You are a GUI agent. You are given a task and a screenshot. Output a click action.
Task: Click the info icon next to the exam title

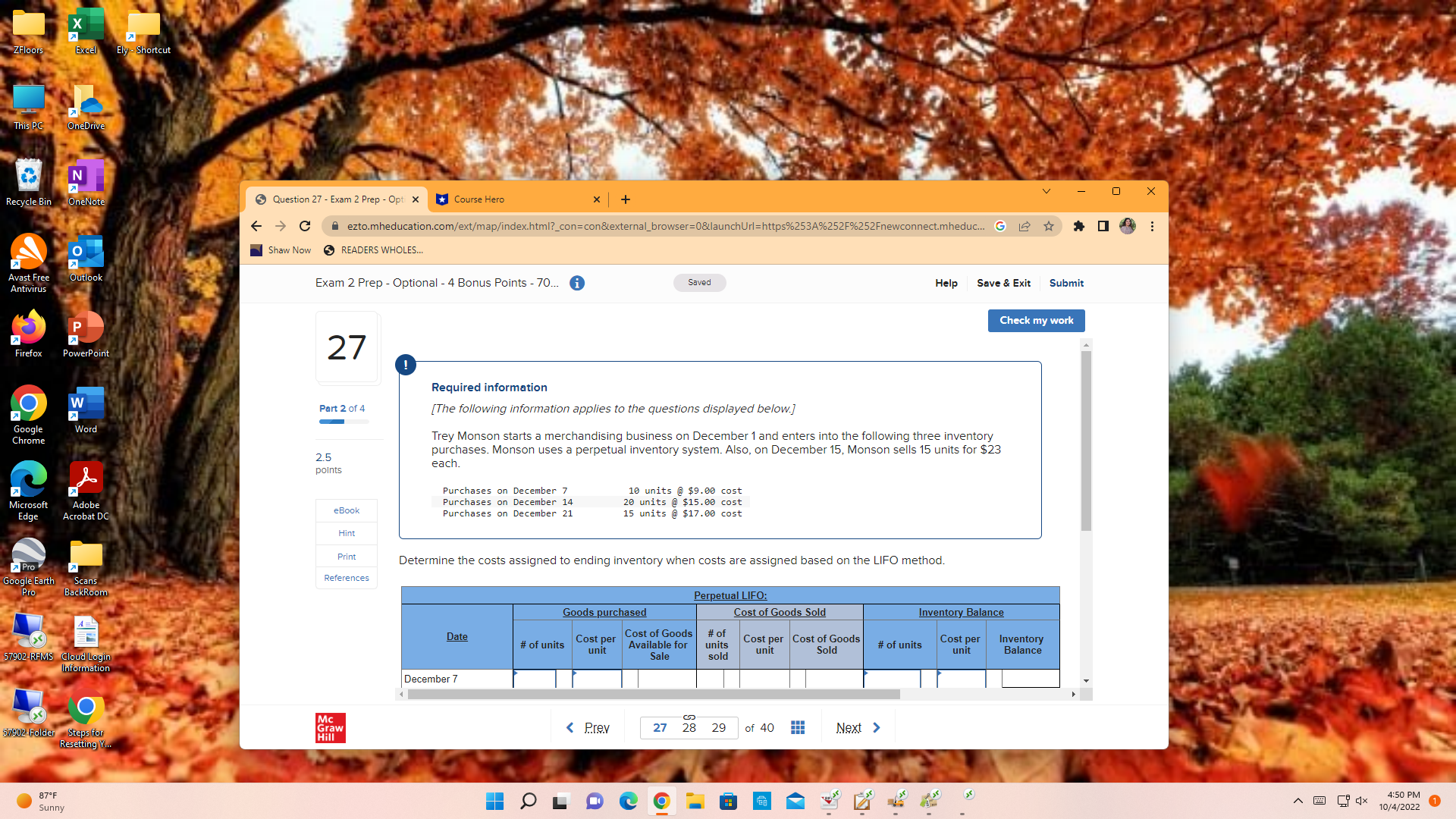(x=577, y=283)
